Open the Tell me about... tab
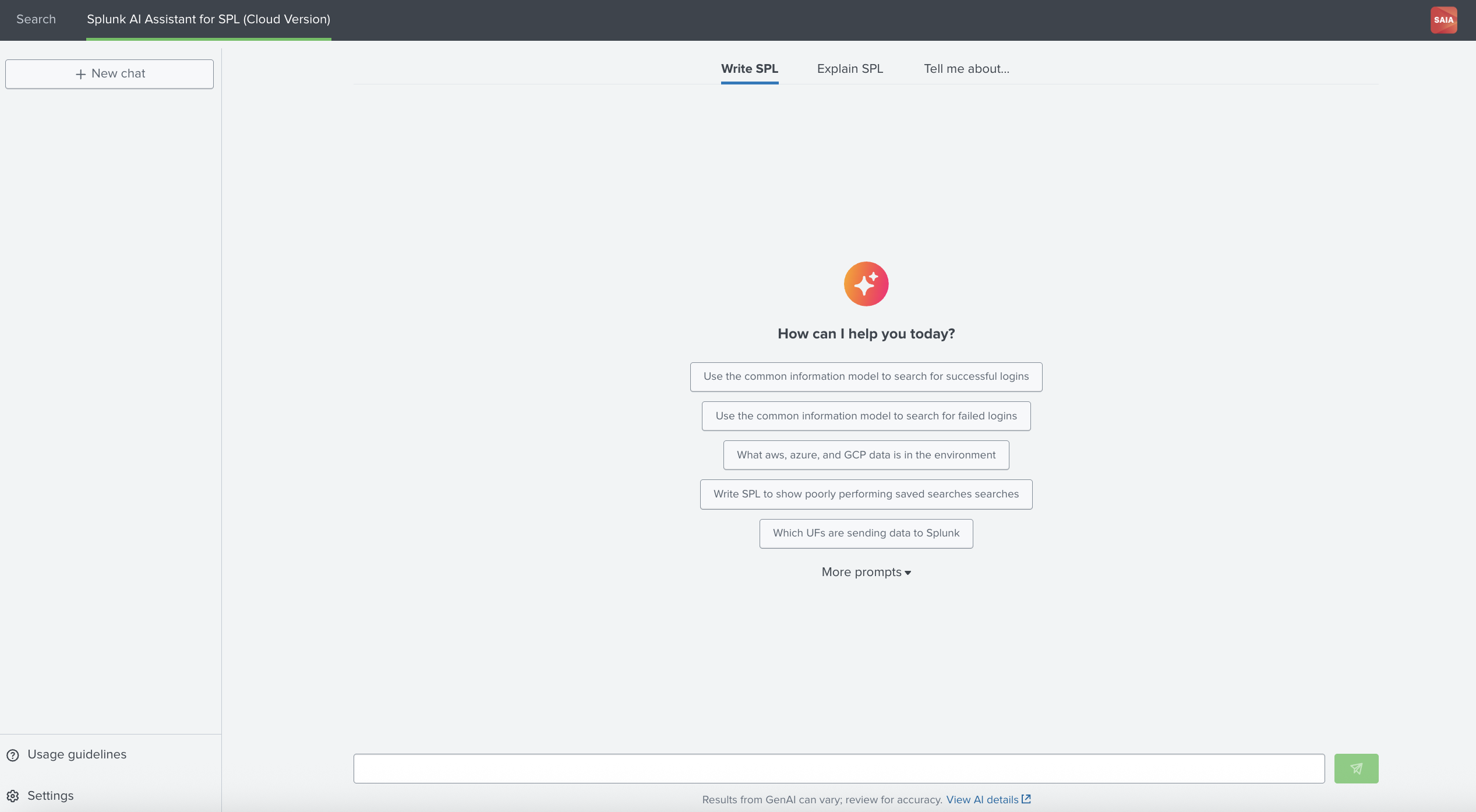Image resolution: width=1476 pixels, height=812 pixels. (966, 69)
